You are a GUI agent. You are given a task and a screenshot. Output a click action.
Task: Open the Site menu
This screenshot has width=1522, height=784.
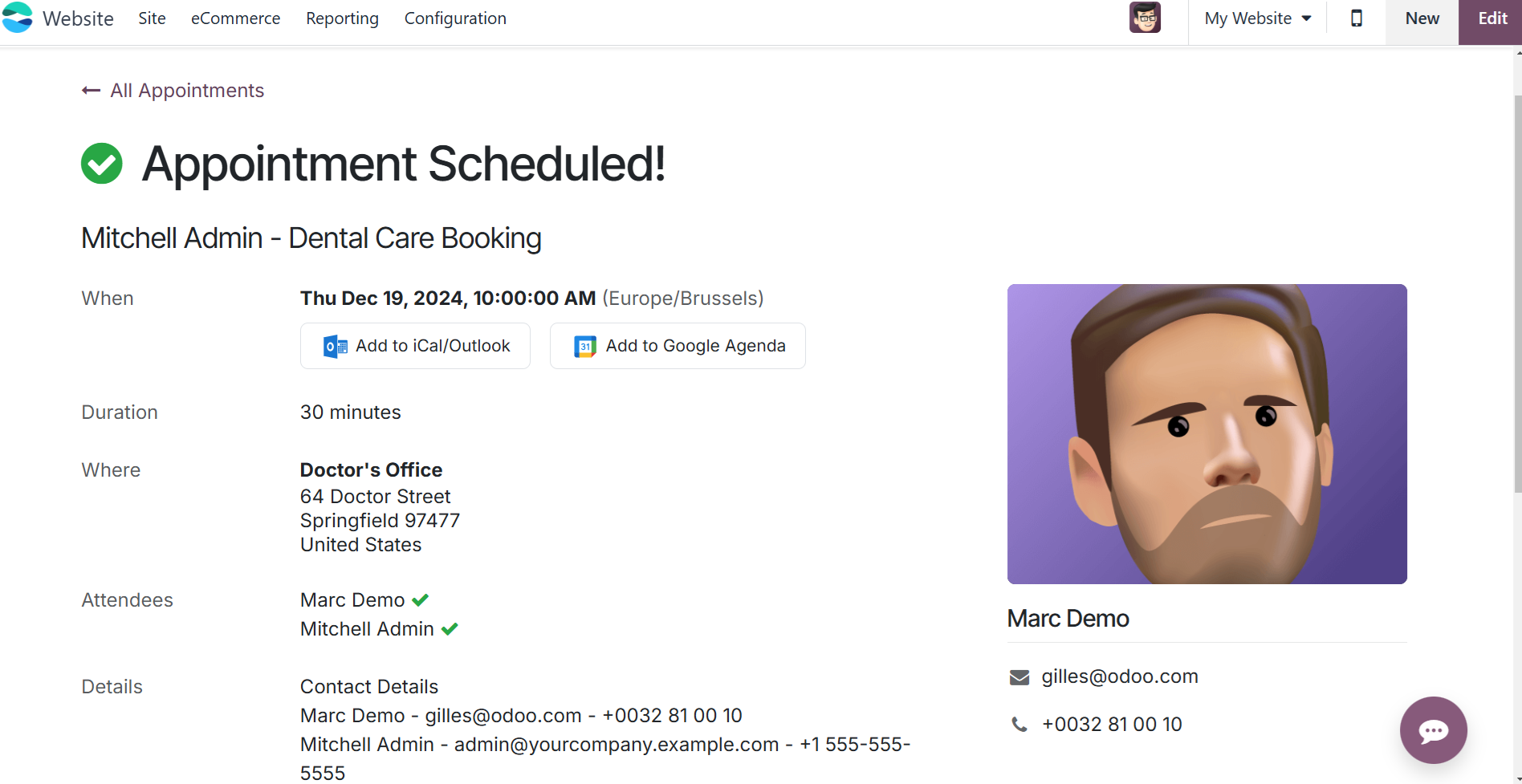152,18
